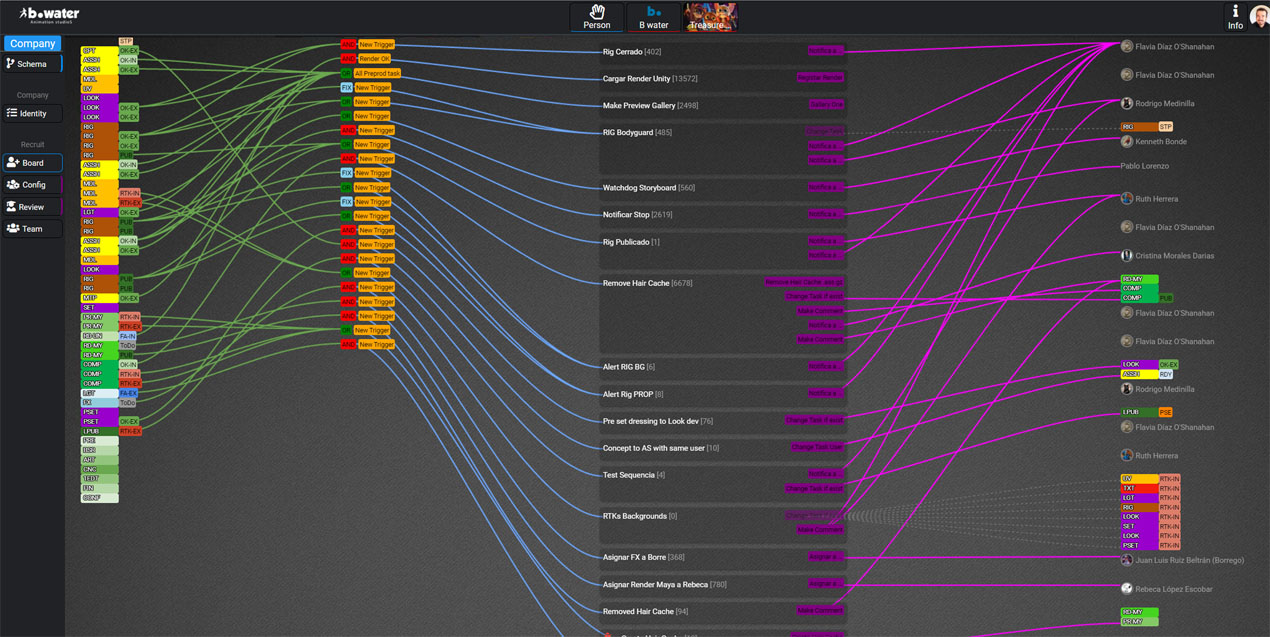Click Rodrigo Medinilla's avatar icon
The height and width of the screenshot is (637, 1270).
pyautogui.click(x=1127, y=103)
